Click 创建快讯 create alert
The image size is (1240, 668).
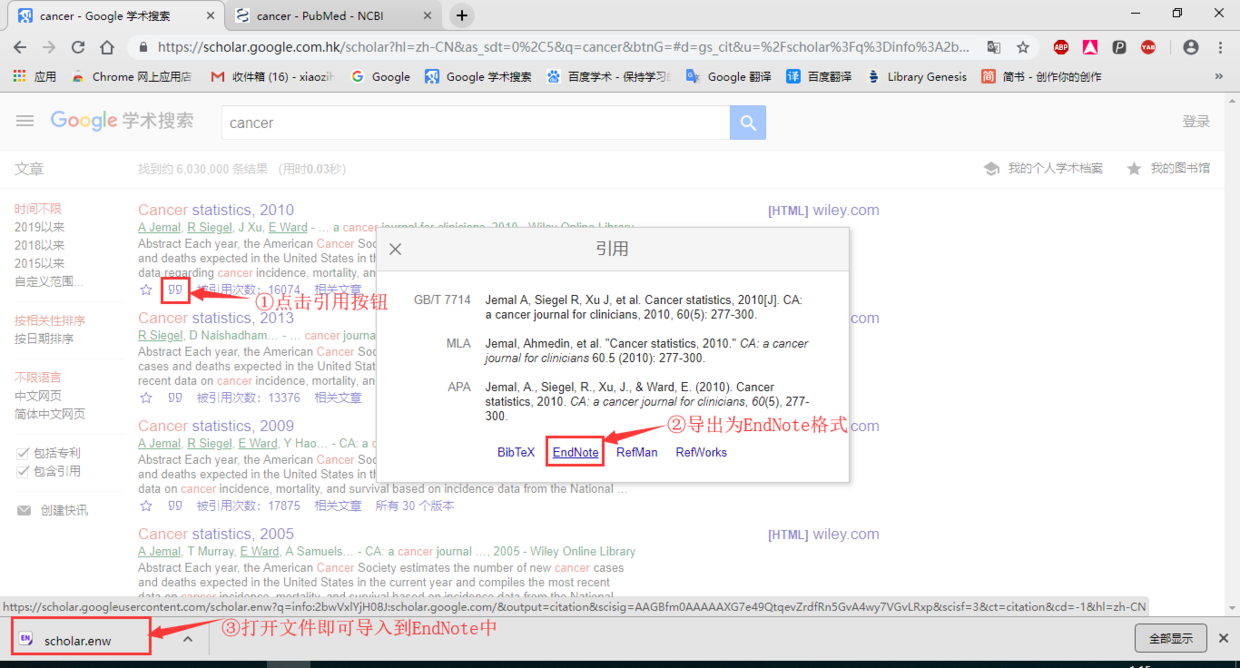(52, 510)
